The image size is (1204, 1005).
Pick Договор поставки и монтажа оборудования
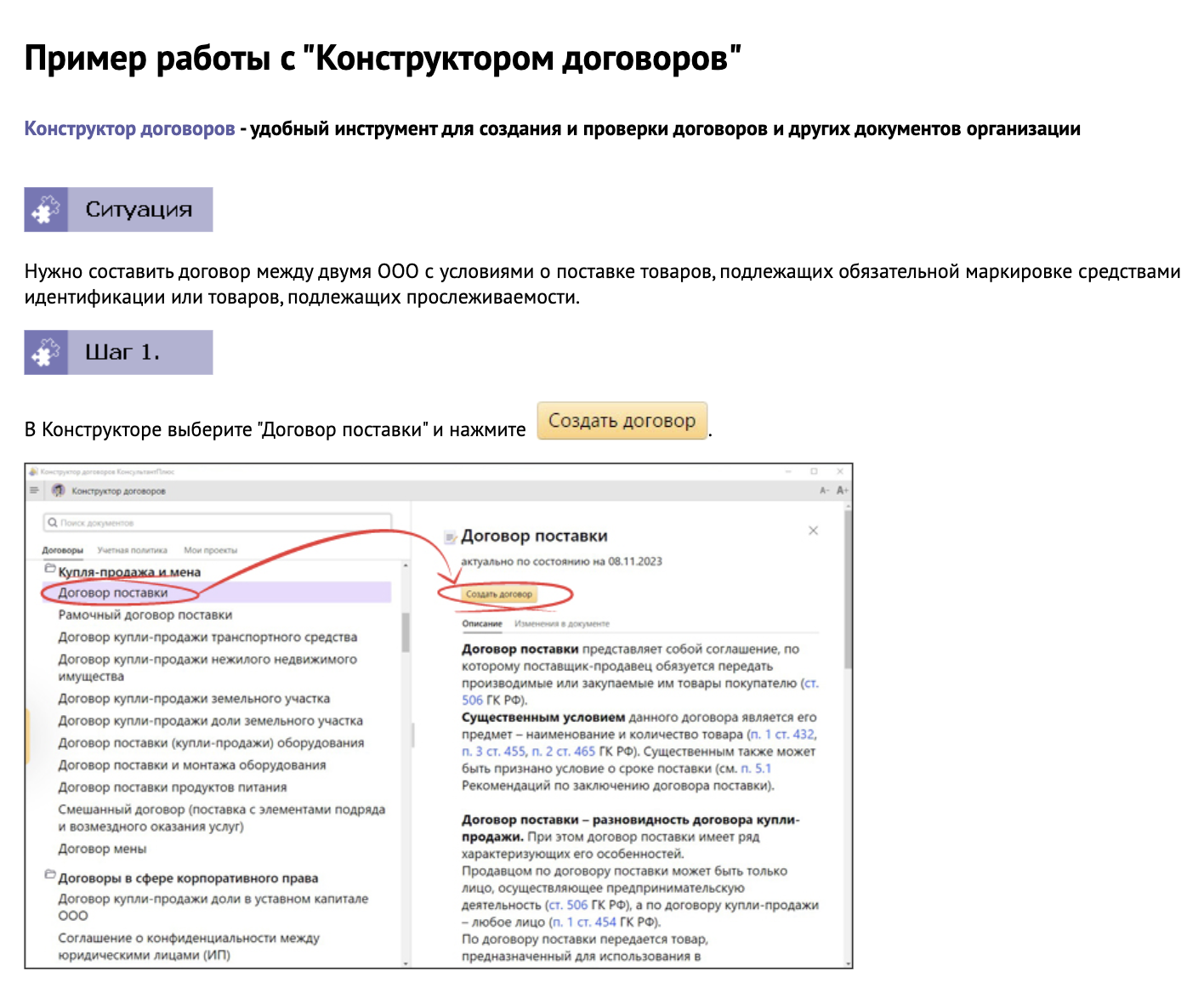pyautogui.click(x=192, y=764)
